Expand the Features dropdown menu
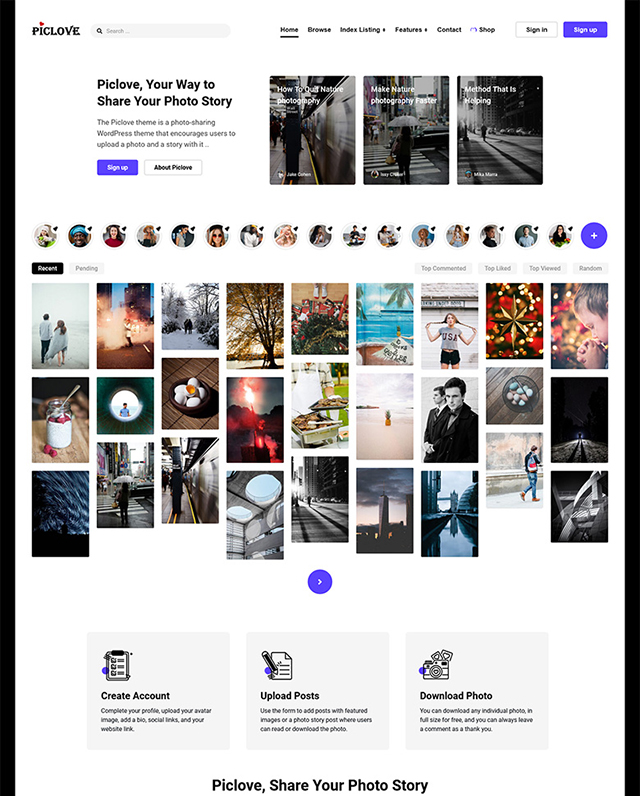Image resolution: width=640 pixels, height=796 pixels. [x=411, y=30]
